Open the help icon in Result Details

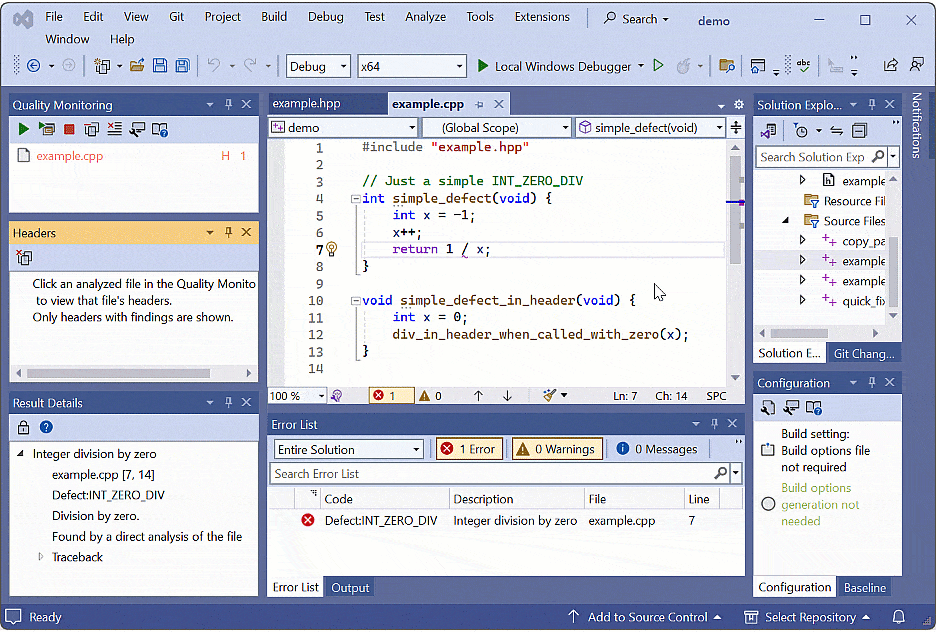46,427
